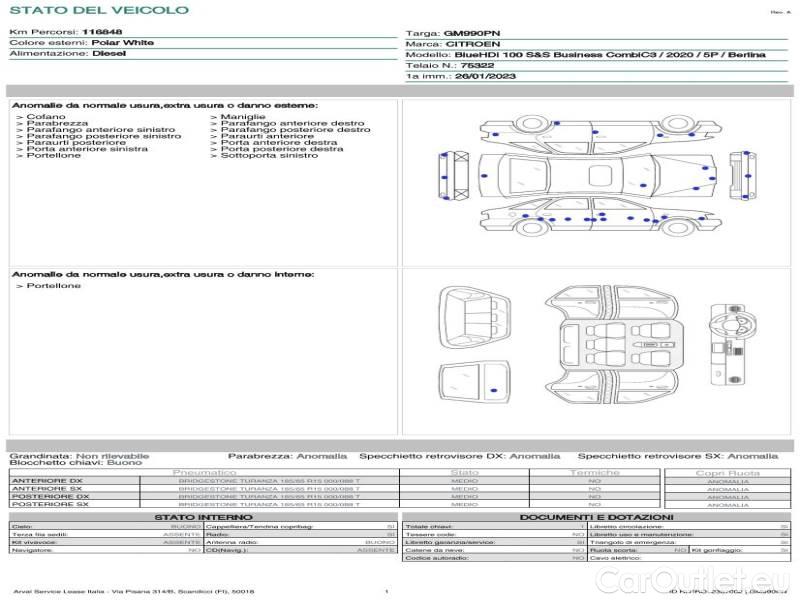This screenshot has width=800, height=600.
Task: Click the open trunk interior diagram
Action: [x=474, y=317]
